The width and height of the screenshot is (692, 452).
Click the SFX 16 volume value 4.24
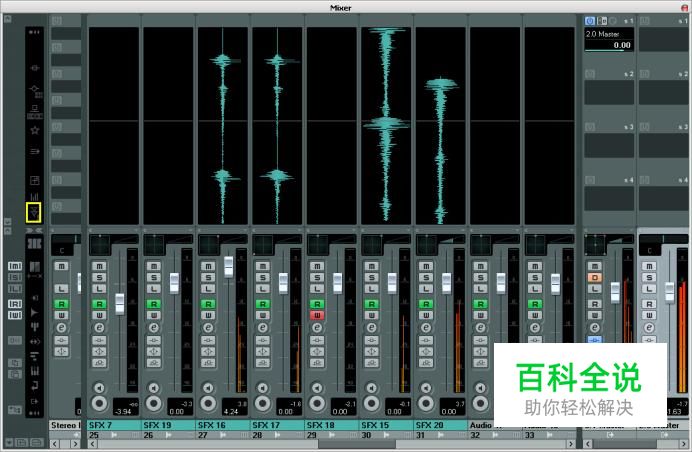(x=231, y=411)
